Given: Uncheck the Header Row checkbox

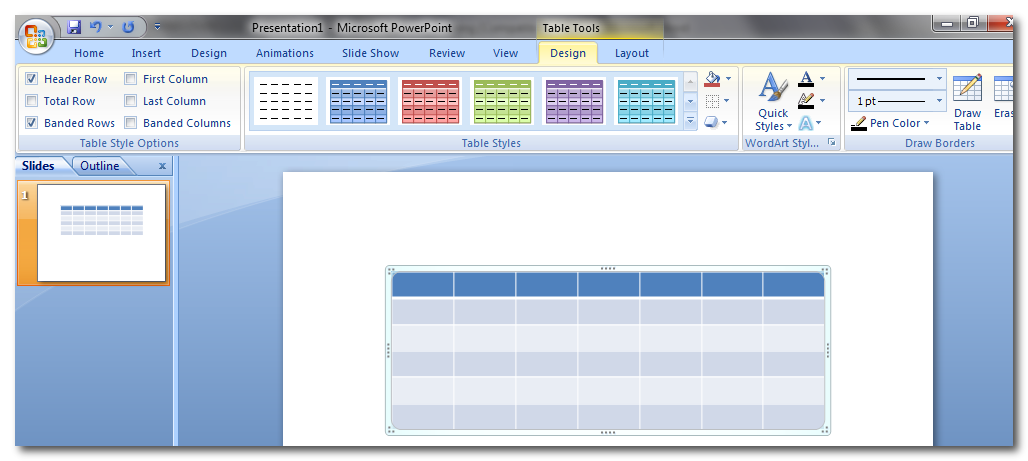Looking at the screenshot, I should click(x=32, y=79).
